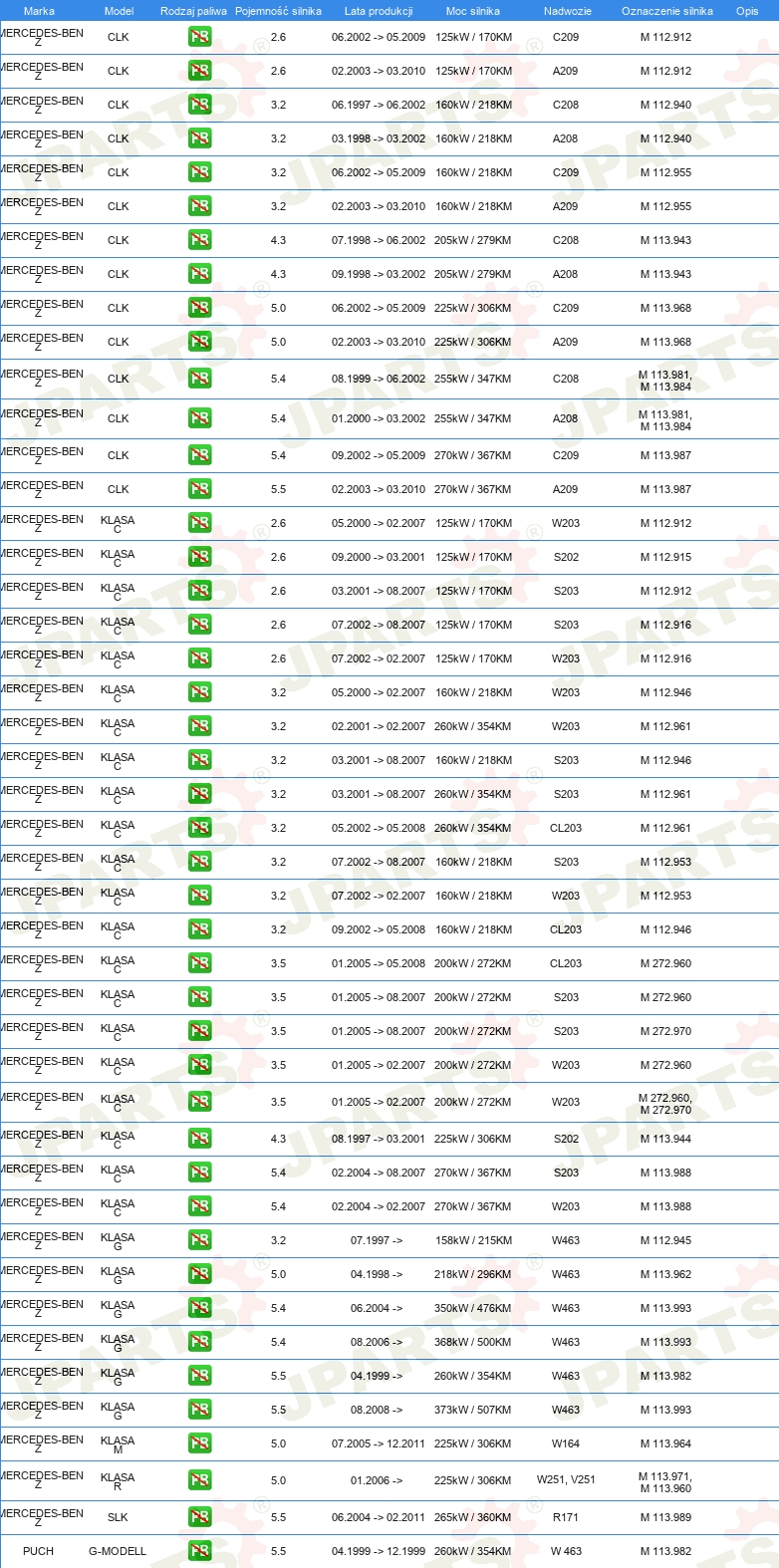Click body code W164
Screen dimensions: 779x1568
[x=566, y=1444]
